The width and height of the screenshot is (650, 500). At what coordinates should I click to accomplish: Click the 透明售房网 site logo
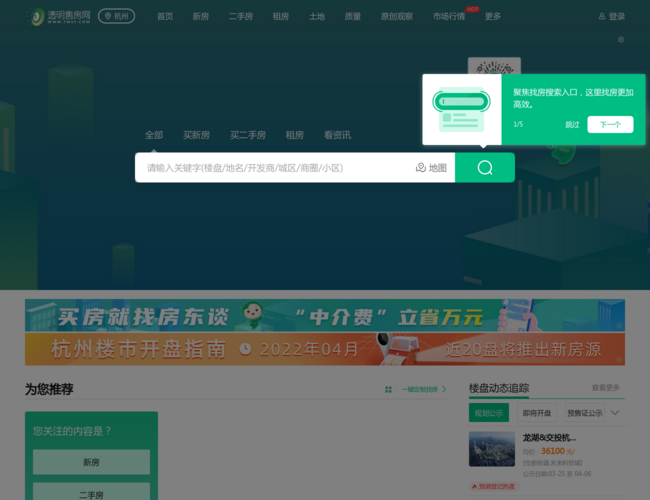58,17
